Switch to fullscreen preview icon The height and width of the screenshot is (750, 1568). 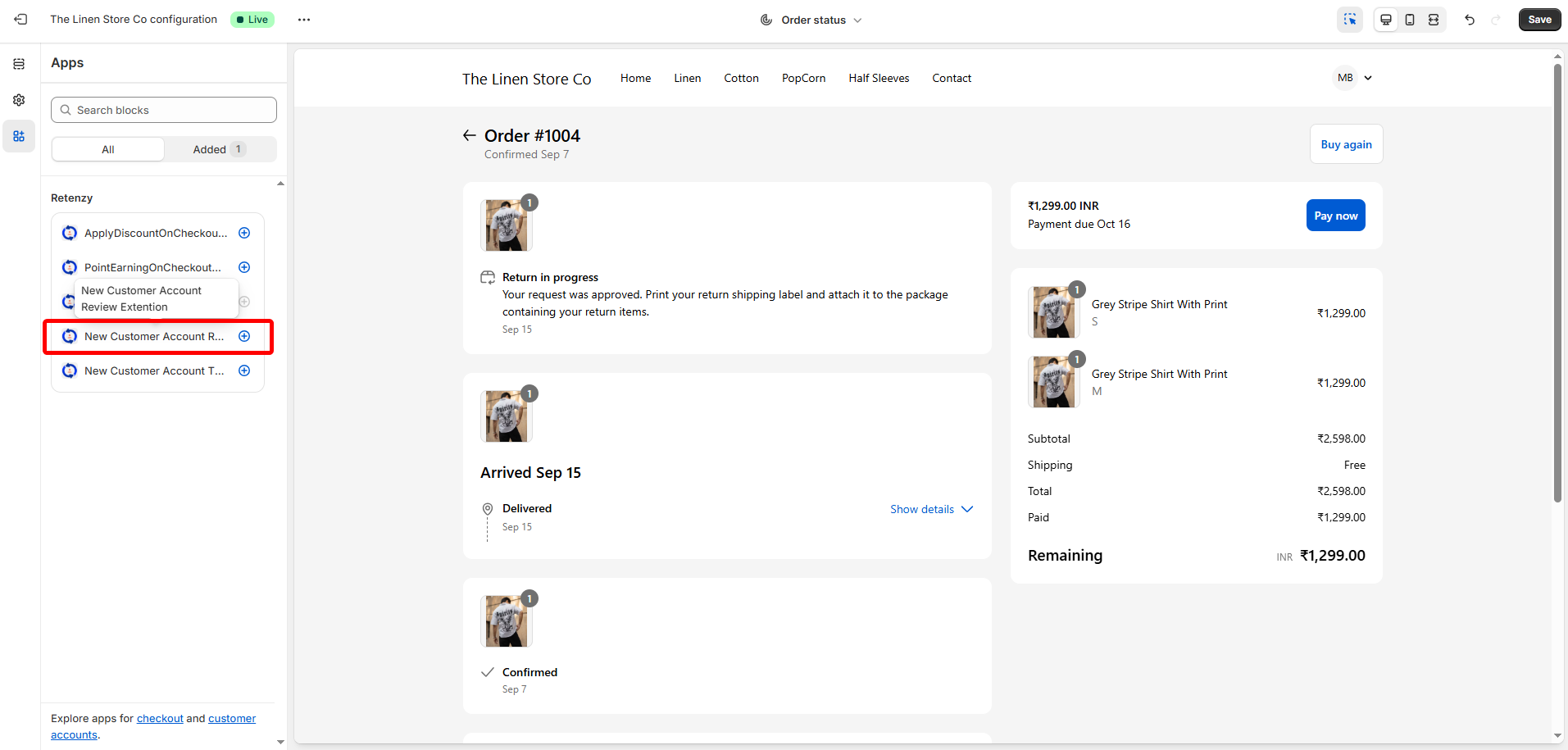(x=1433, y=20)
